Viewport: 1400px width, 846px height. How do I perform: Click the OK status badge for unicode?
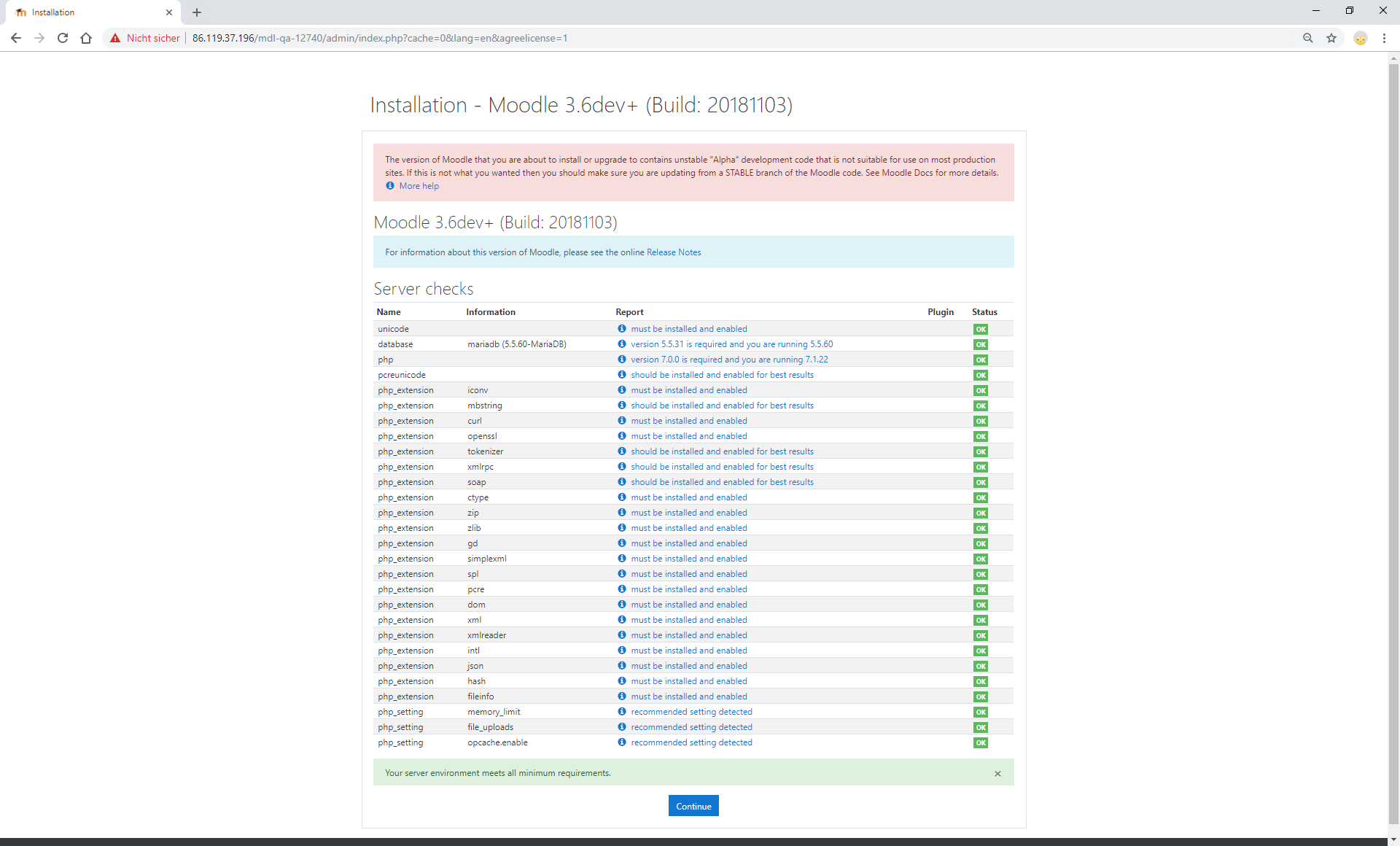point(981,329)
